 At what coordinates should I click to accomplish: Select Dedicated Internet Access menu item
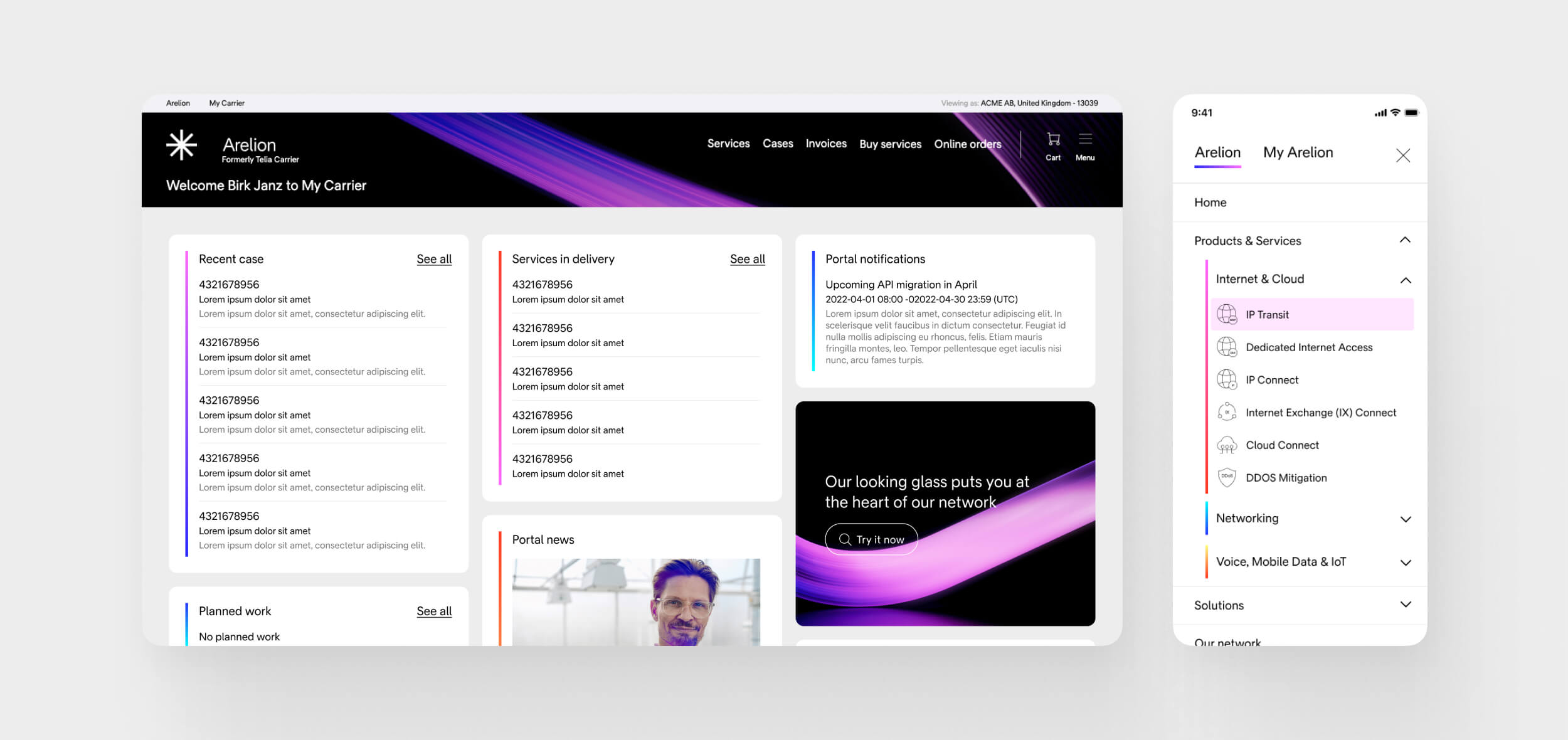[1309, 347]
